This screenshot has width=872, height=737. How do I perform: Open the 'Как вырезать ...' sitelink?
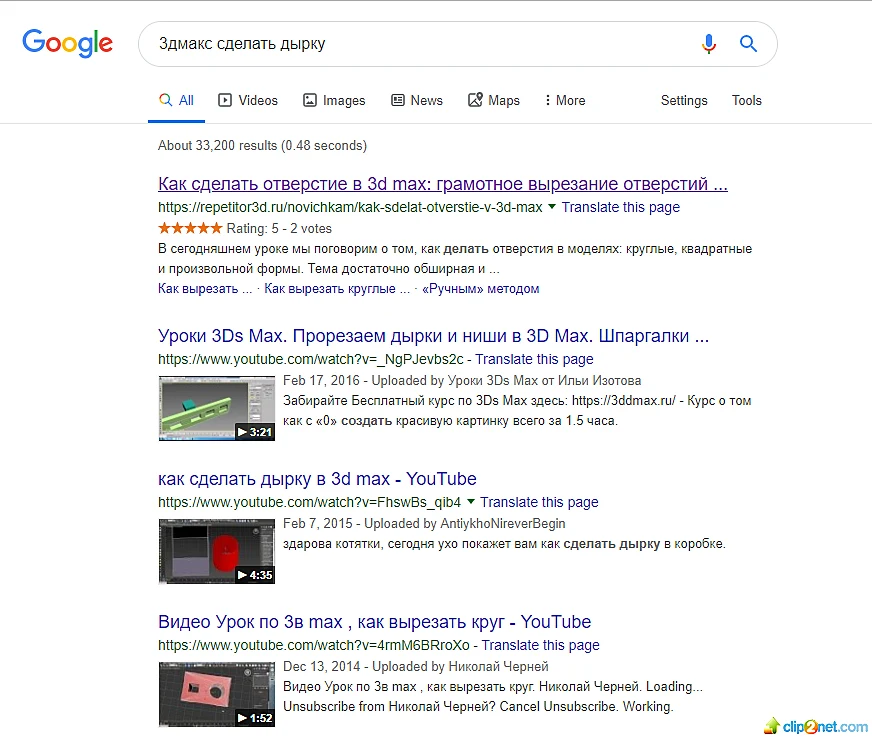pos(205,289)
